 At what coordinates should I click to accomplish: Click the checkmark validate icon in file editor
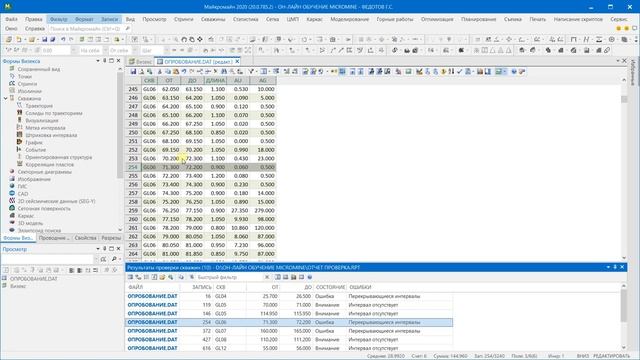460,71
